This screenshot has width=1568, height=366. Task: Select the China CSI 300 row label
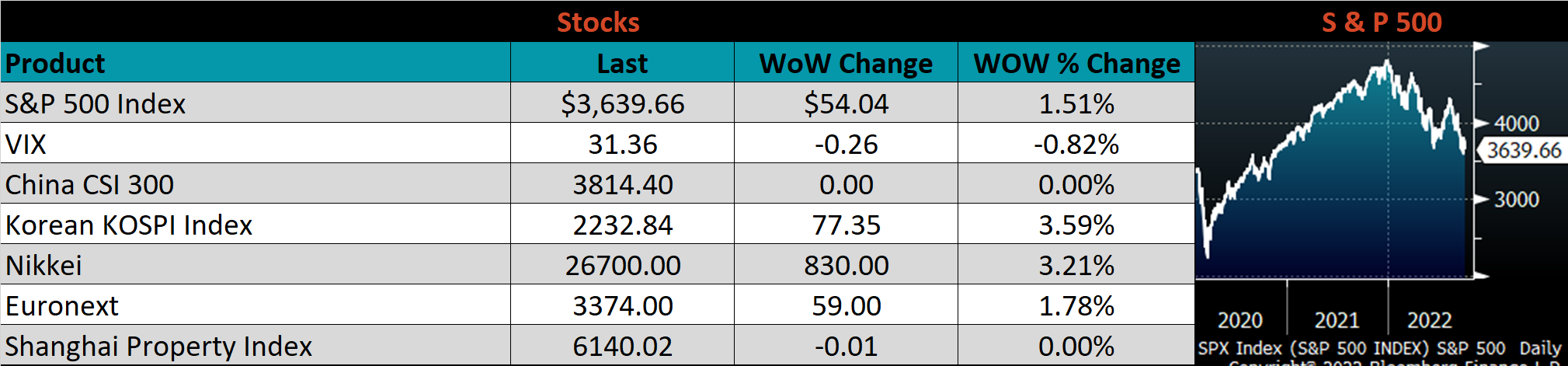tap(89, 185)
